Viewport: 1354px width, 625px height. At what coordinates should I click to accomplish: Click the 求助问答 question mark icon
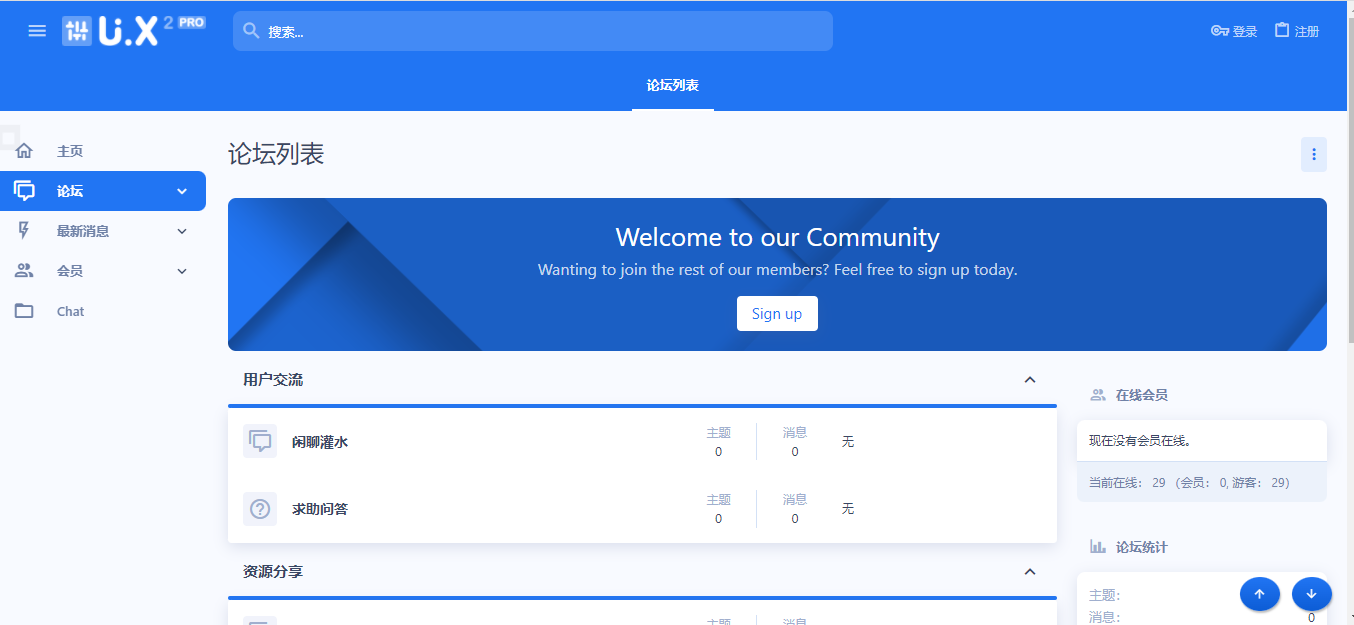tap(260, 508)
